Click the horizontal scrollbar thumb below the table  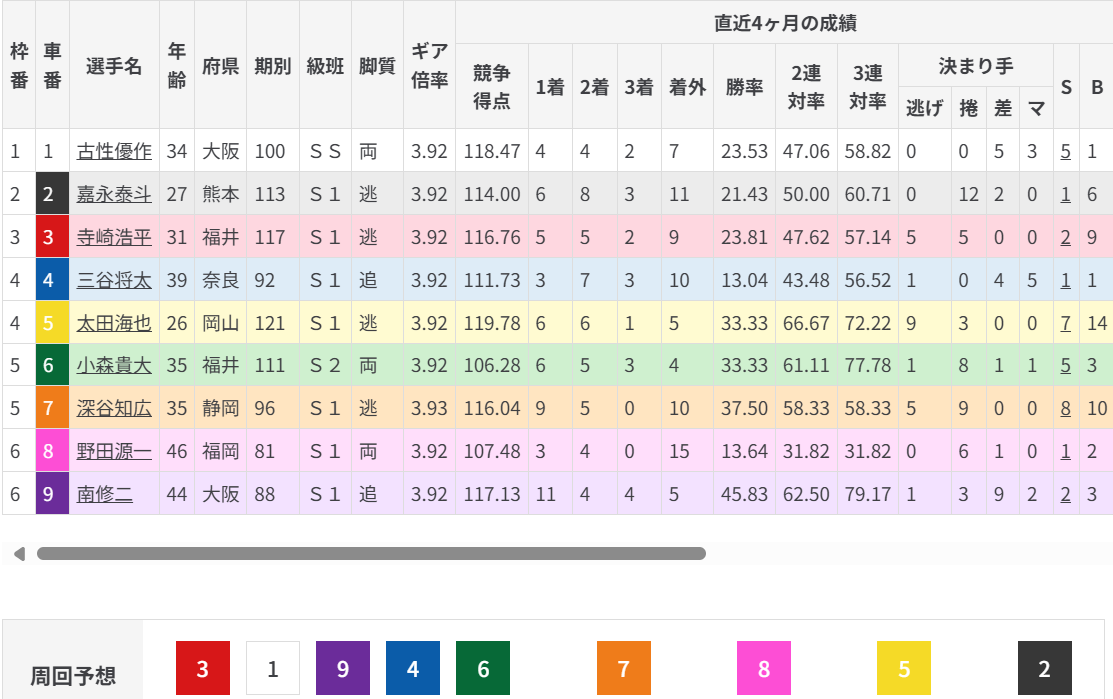pos(371,553)
